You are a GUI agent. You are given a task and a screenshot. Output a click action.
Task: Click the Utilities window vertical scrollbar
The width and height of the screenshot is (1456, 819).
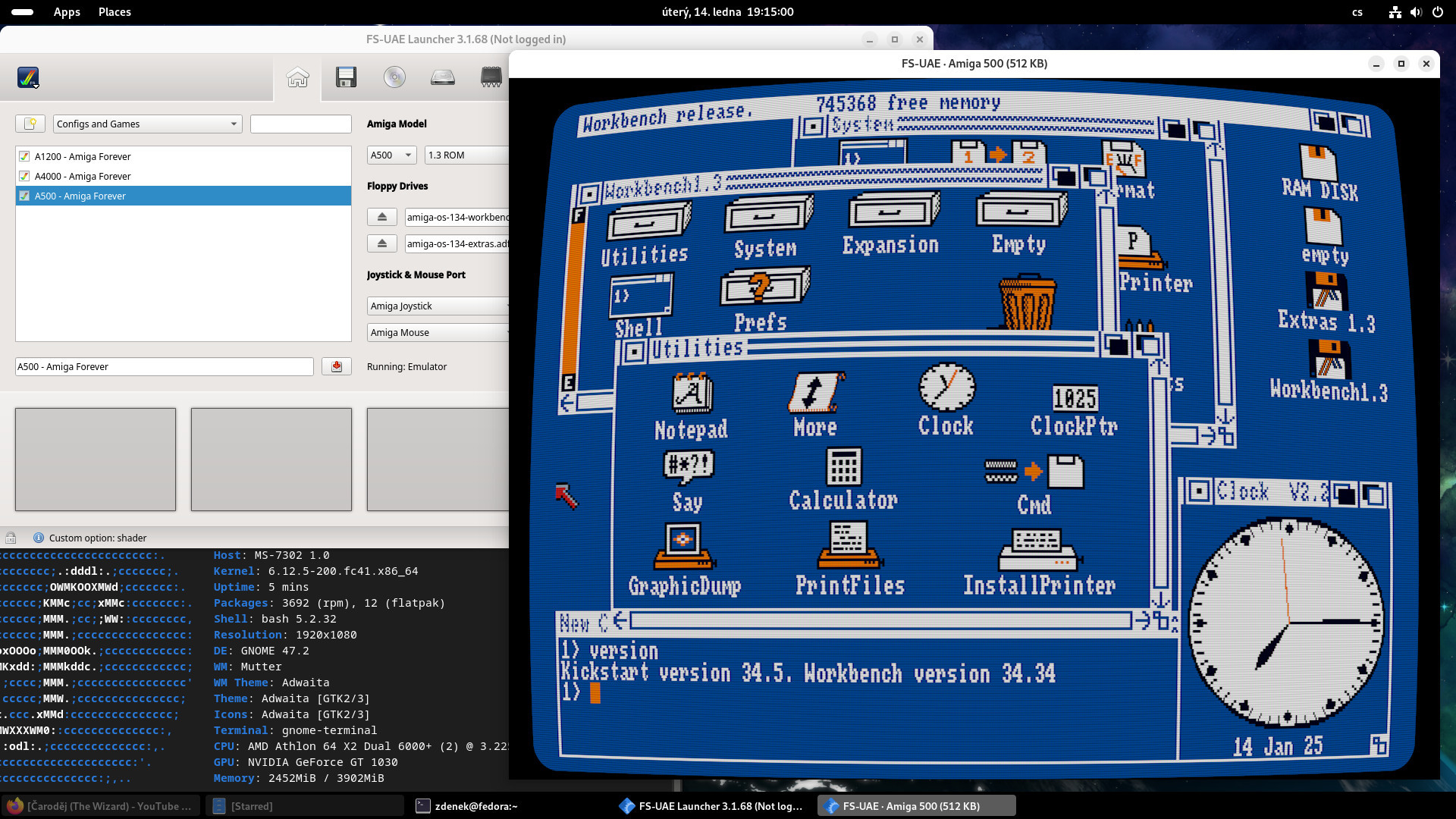tap(1159, 482)
